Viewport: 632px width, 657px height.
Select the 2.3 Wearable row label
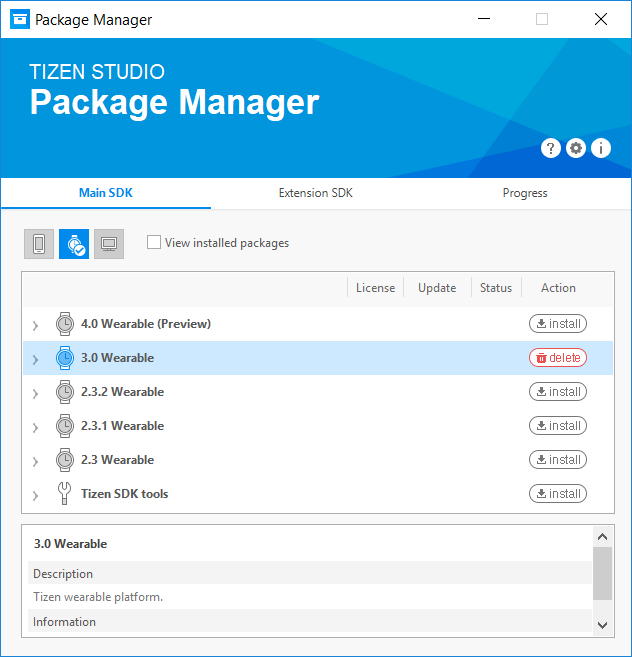pyautogui.click(x=117, y=460)
